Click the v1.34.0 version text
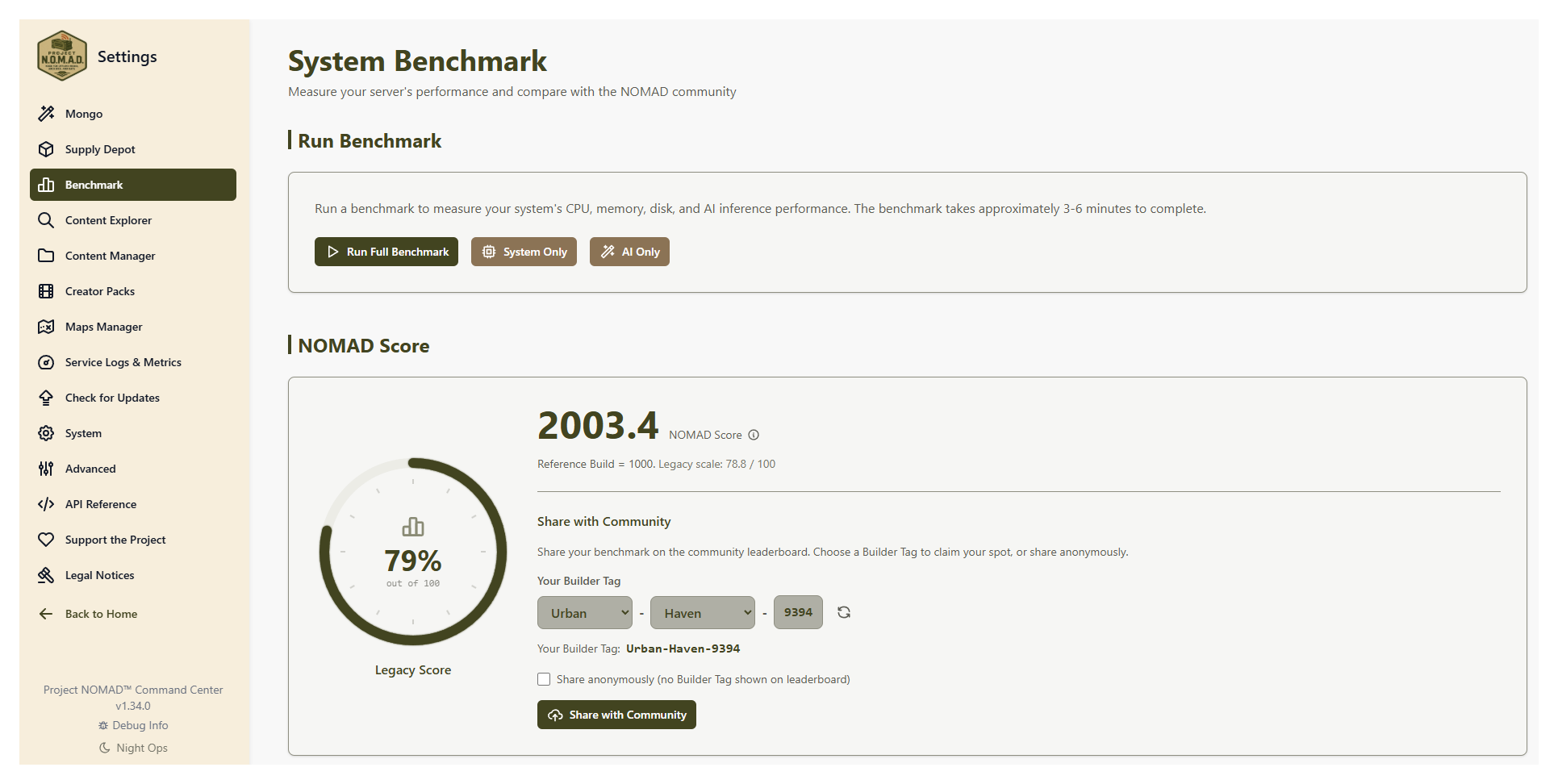Viewport: 1558px width, 784px height. [133, 706]
